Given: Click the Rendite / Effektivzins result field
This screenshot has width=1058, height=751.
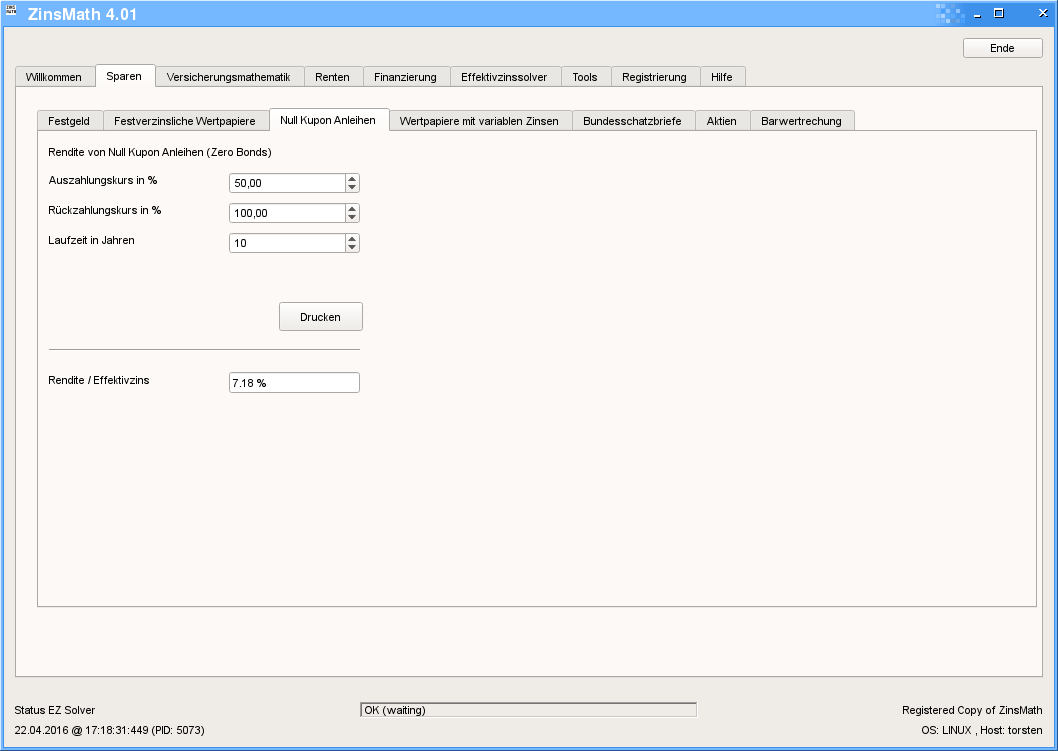Looking at the screenshot, I should click(294, 383).
